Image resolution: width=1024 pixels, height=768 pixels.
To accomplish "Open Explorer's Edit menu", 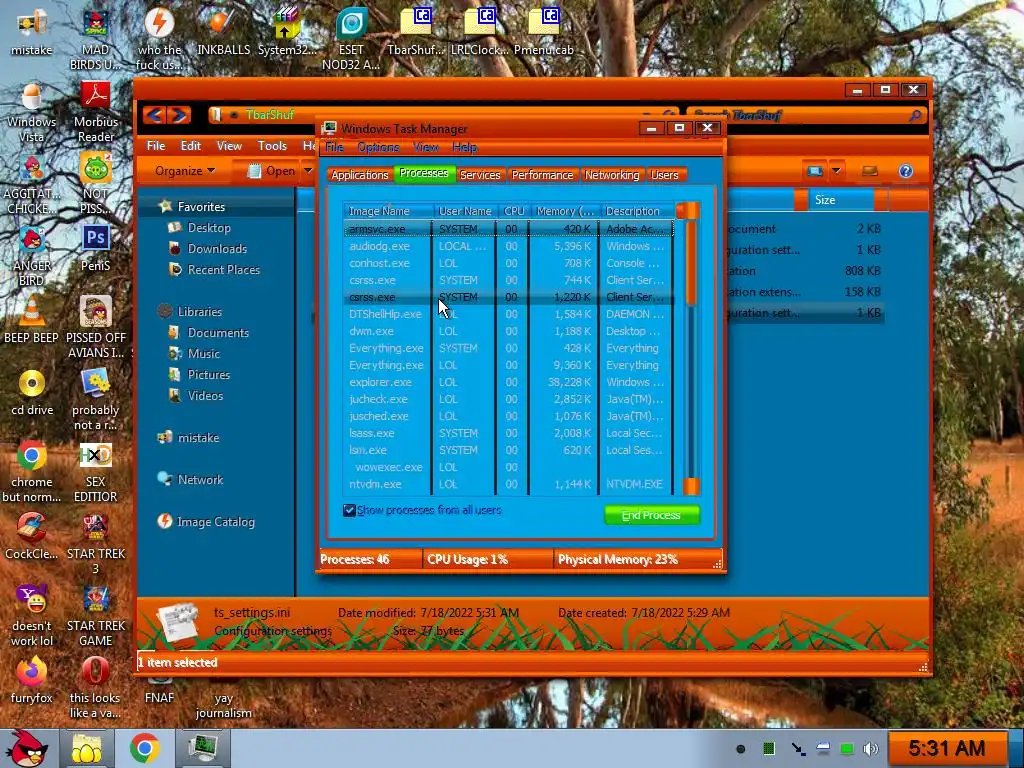I will pos(191,146).
